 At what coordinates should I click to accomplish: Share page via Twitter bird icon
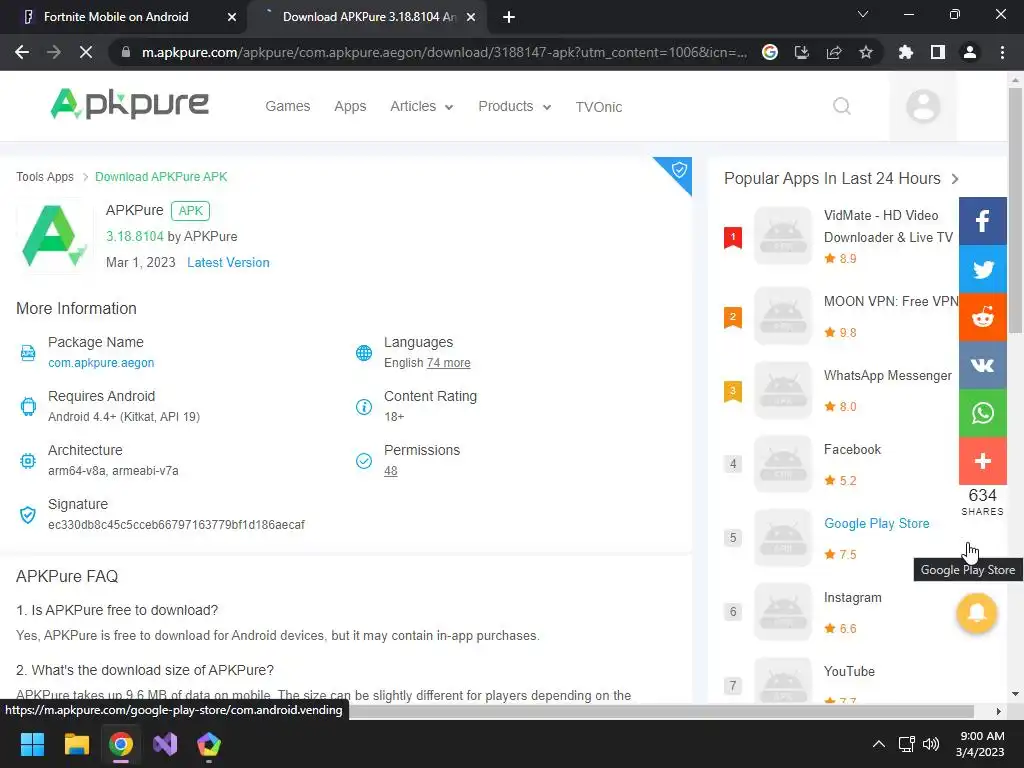[x=982, y=269]
